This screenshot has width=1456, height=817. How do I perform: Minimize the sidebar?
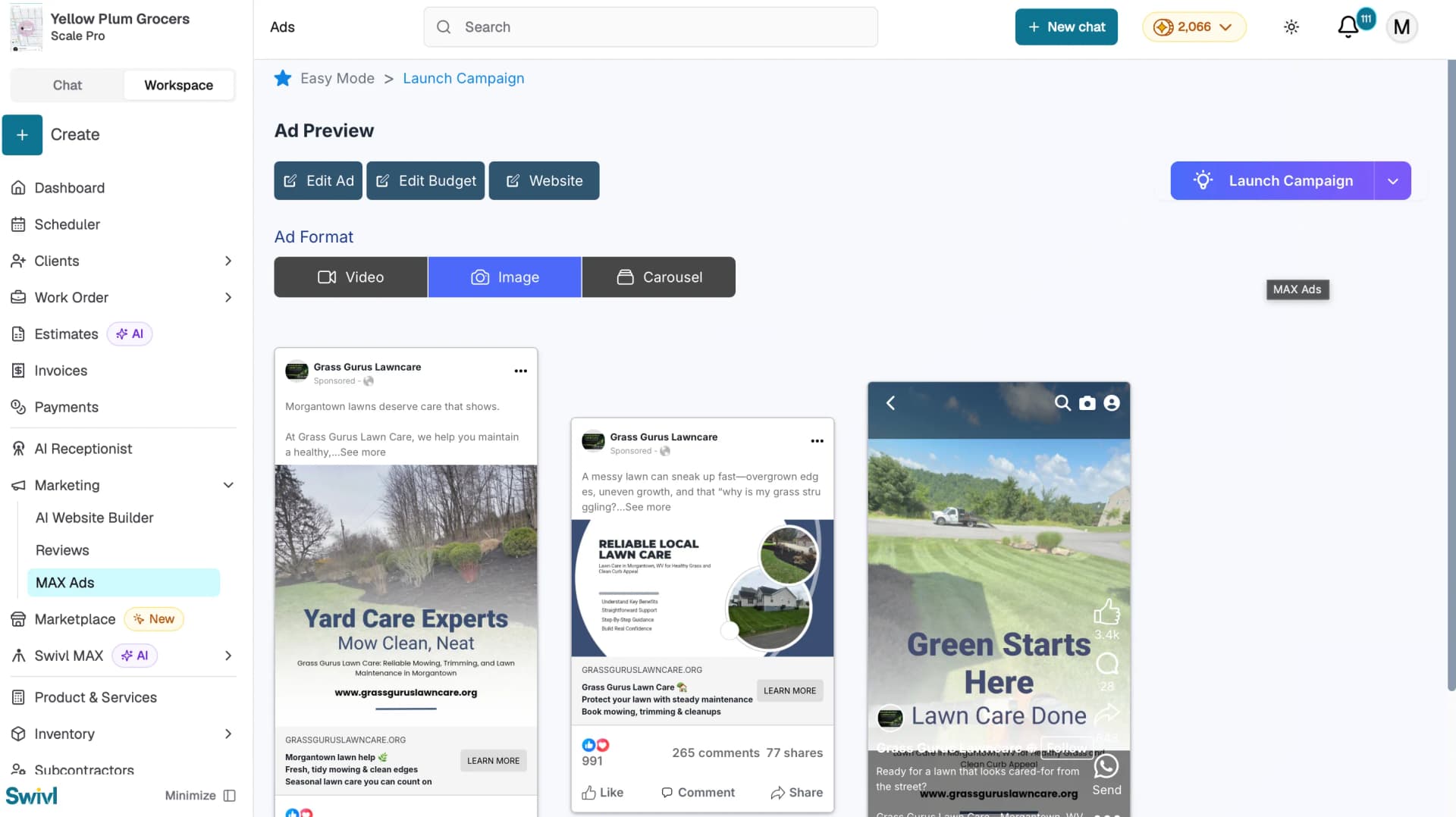click(200, 795)
